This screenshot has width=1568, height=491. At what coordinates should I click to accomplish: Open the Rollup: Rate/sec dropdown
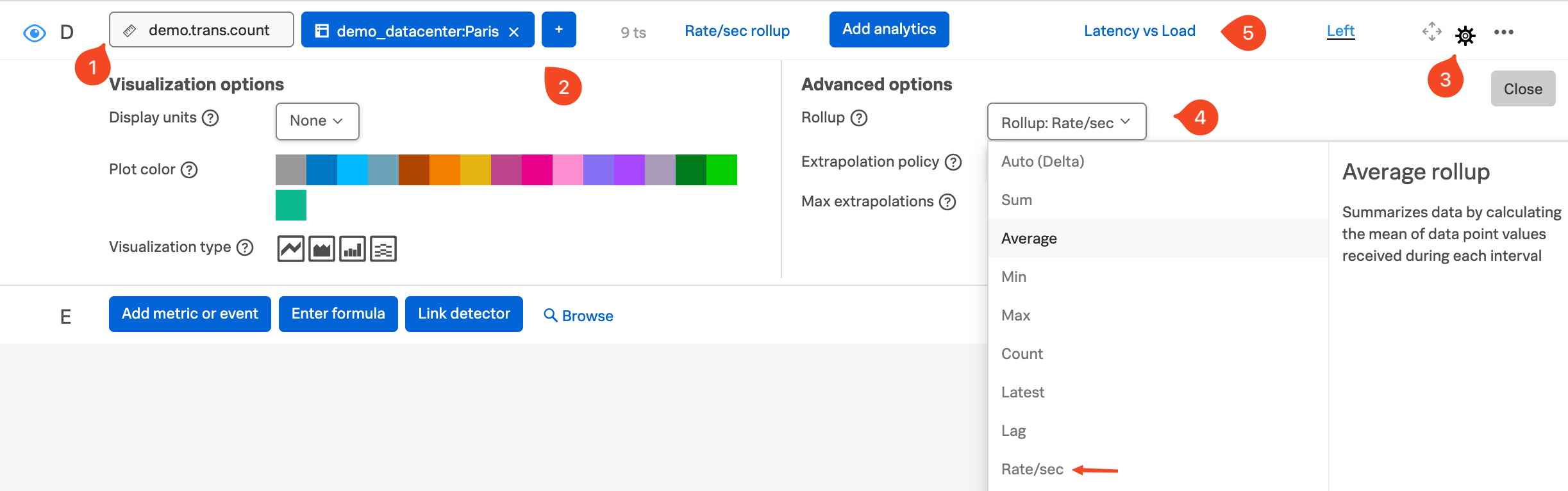1066,122
